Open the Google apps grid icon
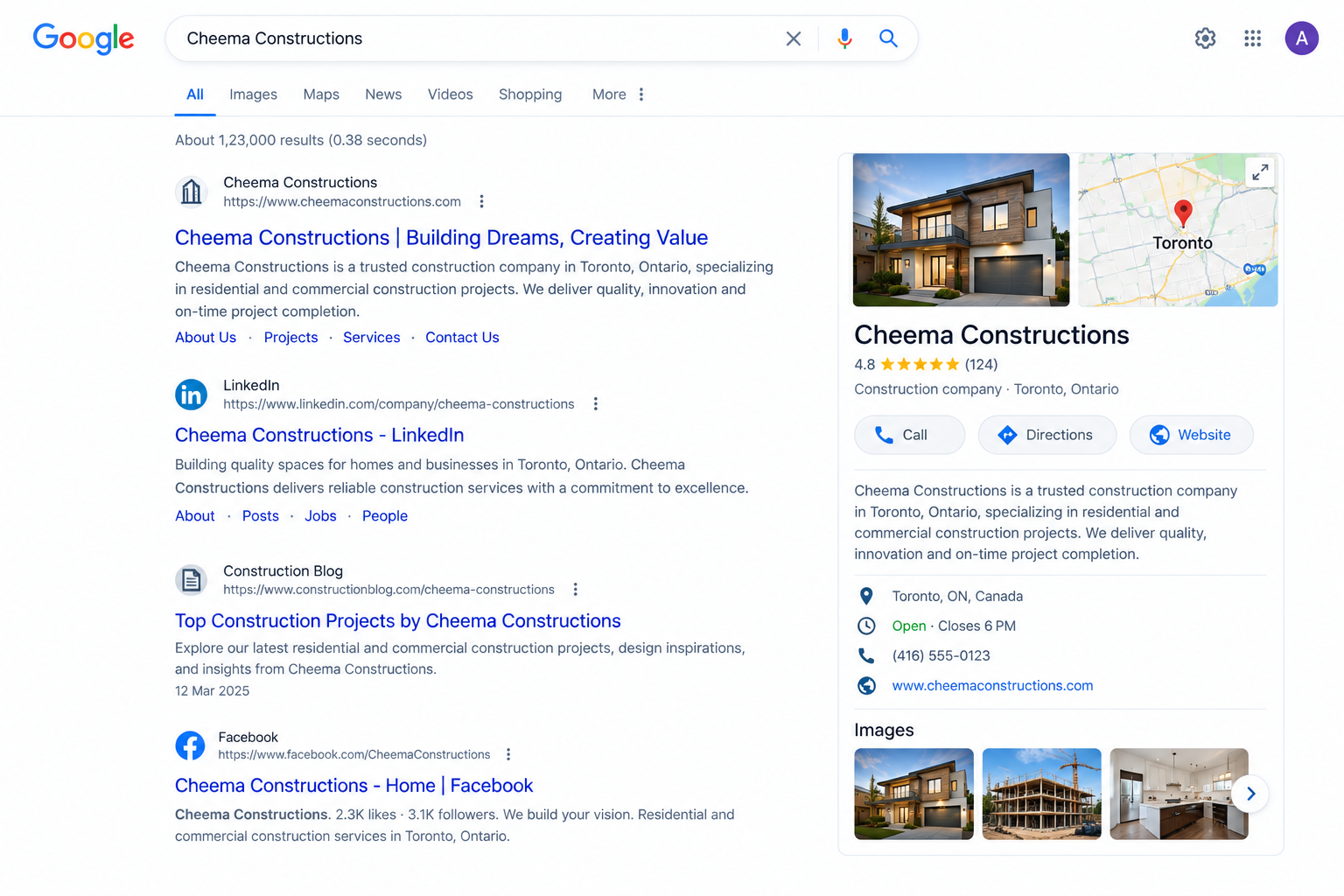 pyautogui.click(x=1253, y=38)
